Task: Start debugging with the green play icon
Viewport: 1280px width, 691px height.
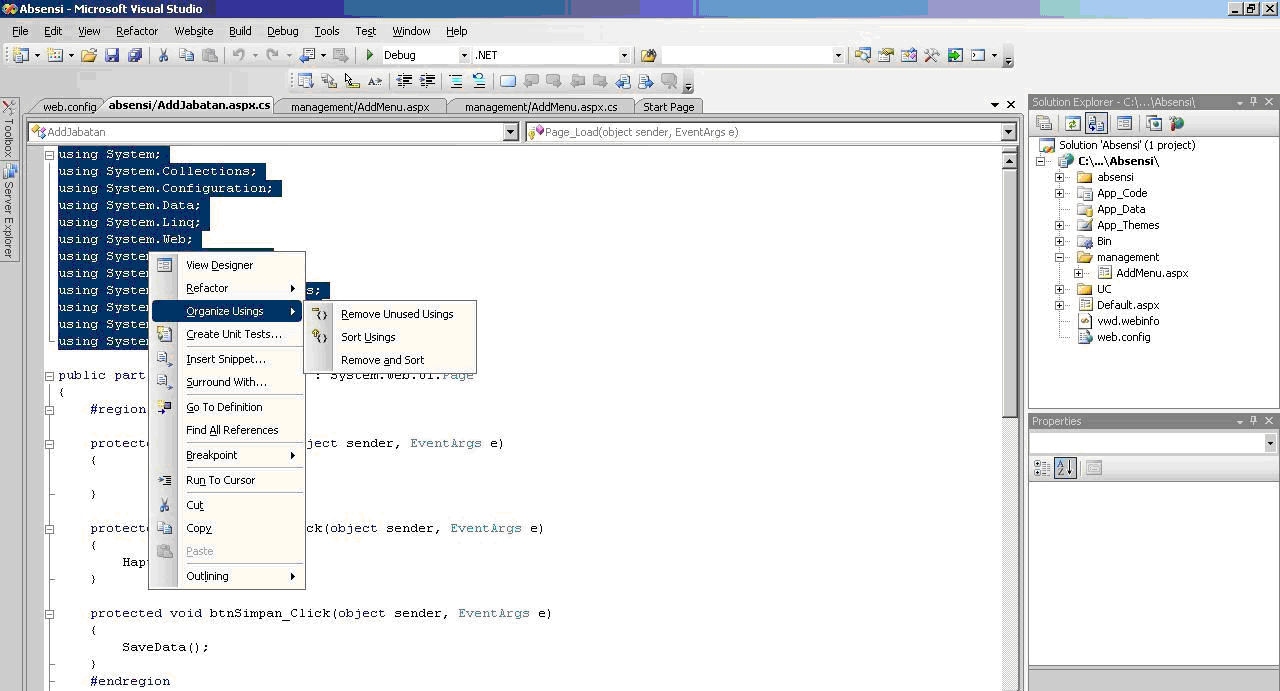Action: (372, 54)
